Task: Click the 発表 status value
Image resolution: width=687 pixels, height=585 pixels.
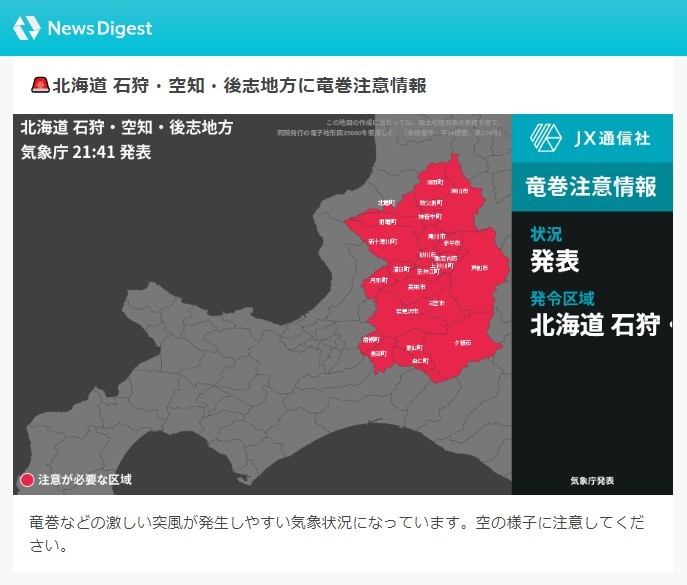Action: 555,261
